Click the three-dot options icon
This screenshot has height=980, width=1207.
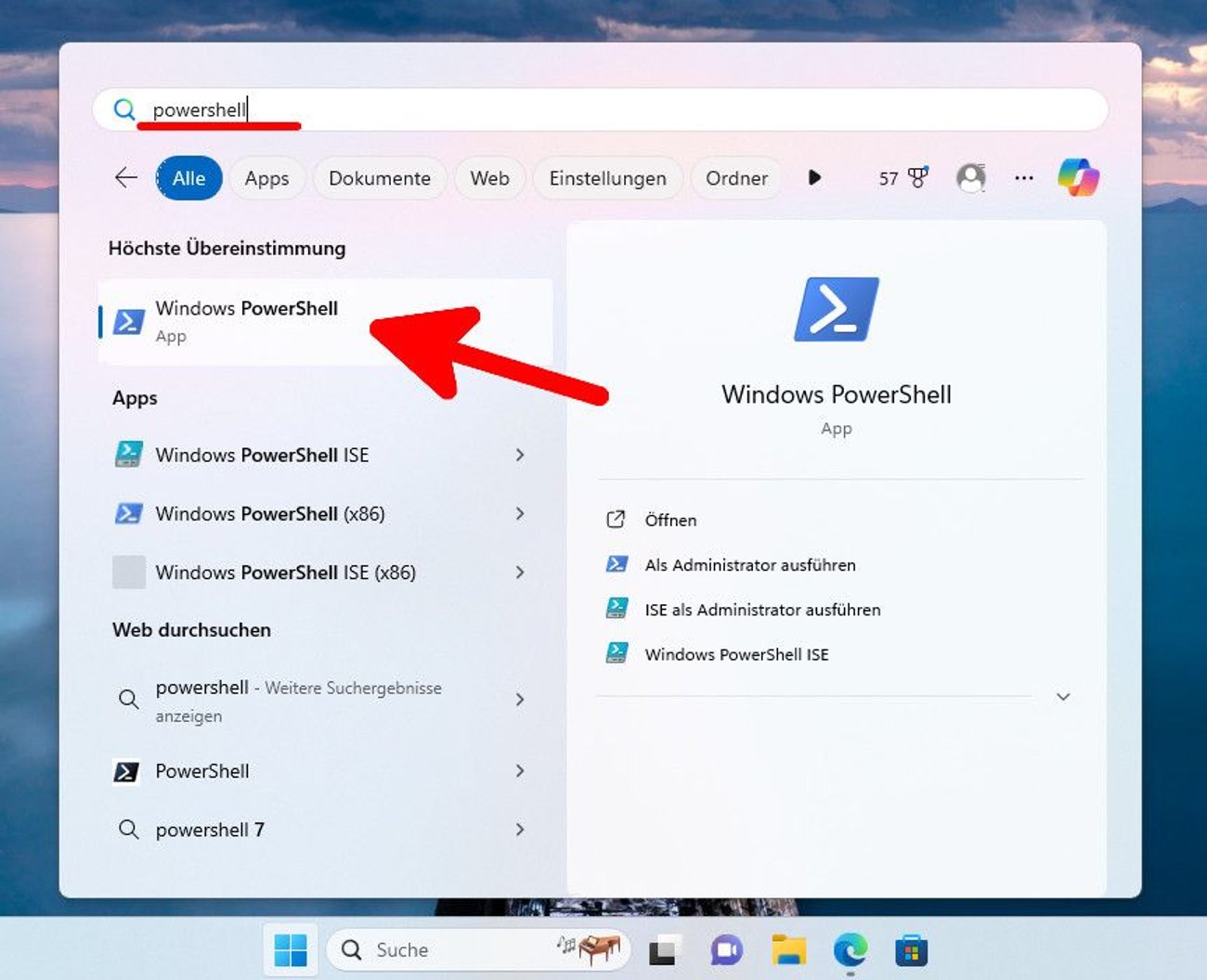[1024, 178]
